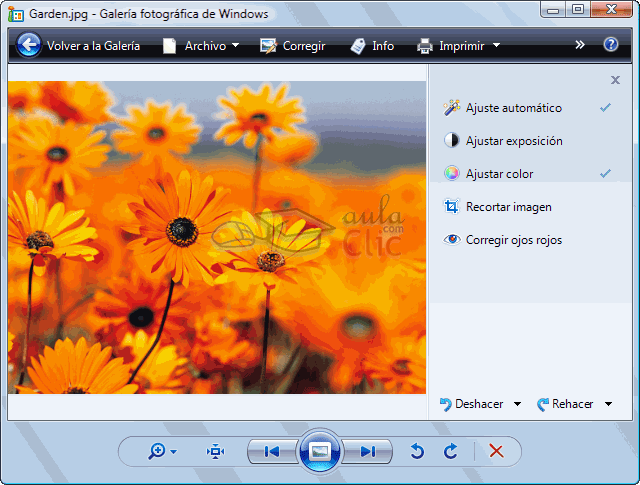
Task: Open the Ajustar exposición options
Action: tap(513, 141)
